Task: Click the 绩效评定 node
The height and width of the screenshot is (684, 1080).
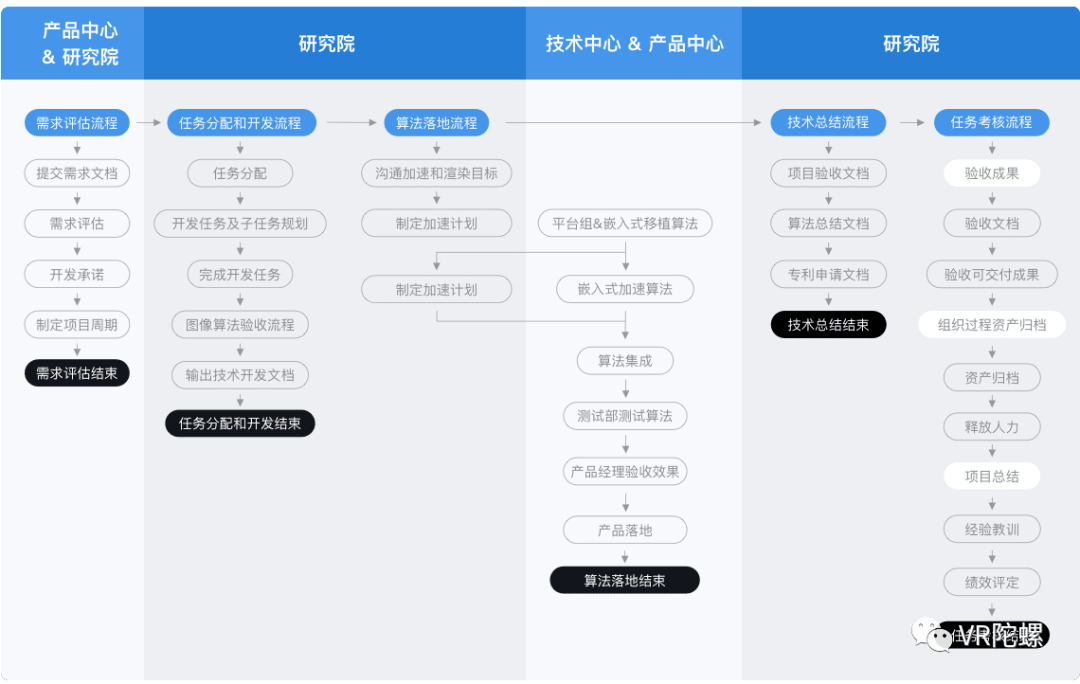Action: click(992, 582)
